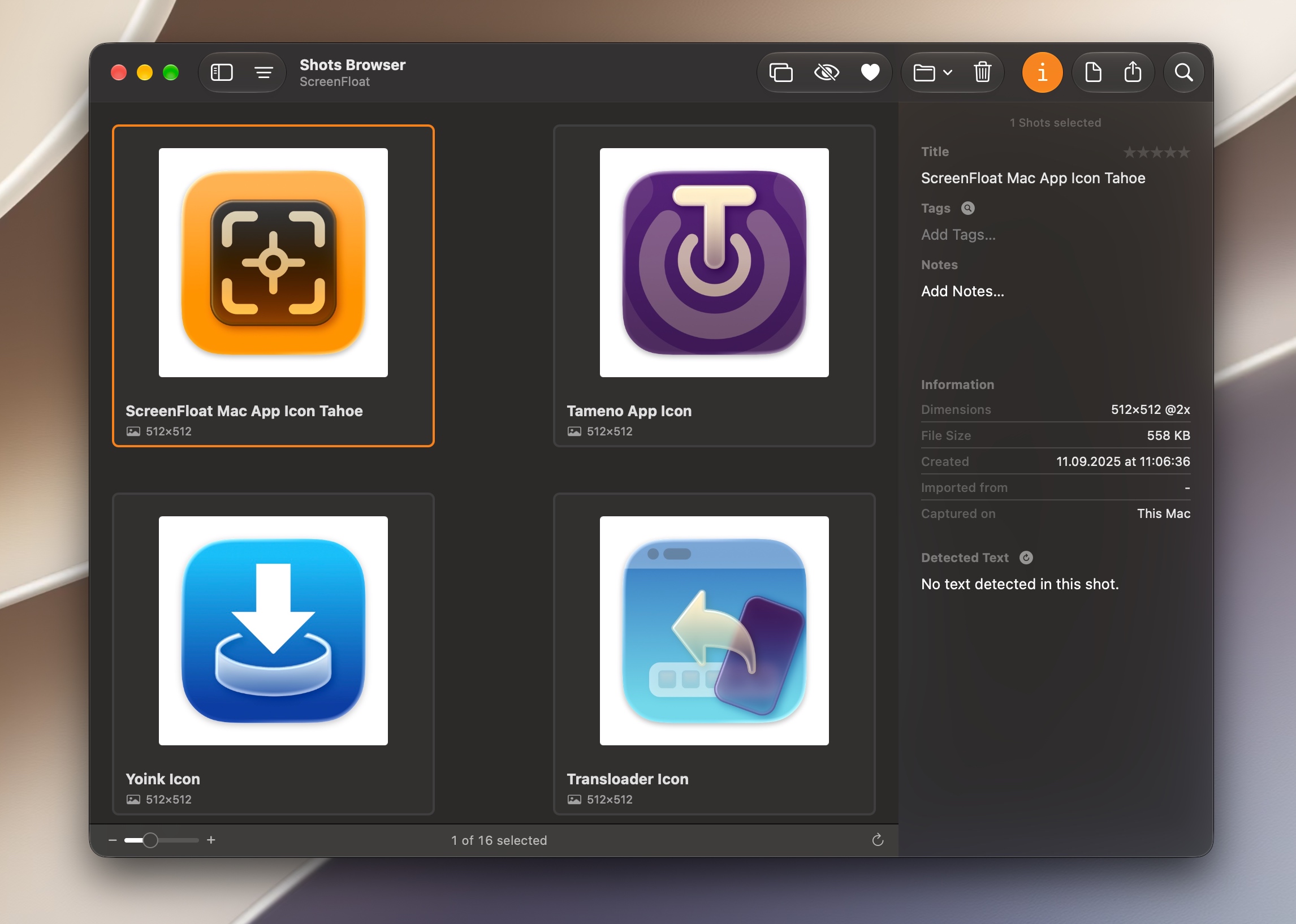Set the rating using the stars
Viewport: 1296px width, 924px height.
(1156, 153)
